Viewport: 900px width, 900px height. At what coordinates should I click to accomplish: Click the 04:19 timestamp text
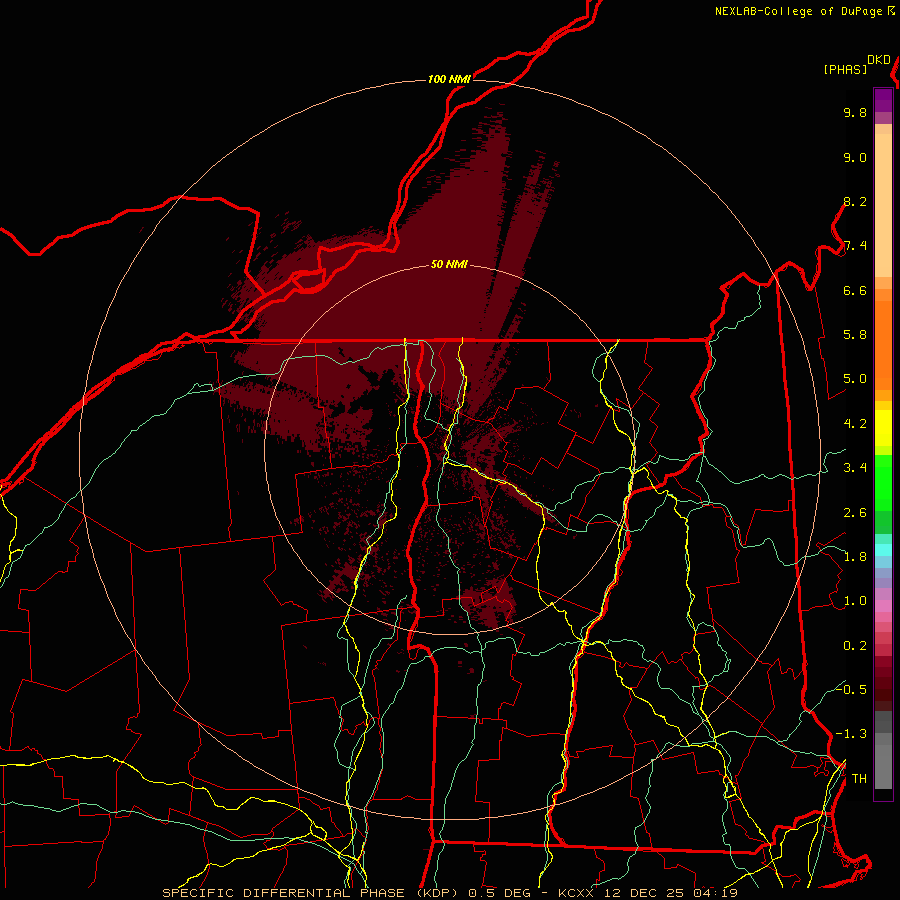click(x=715, y=893)
